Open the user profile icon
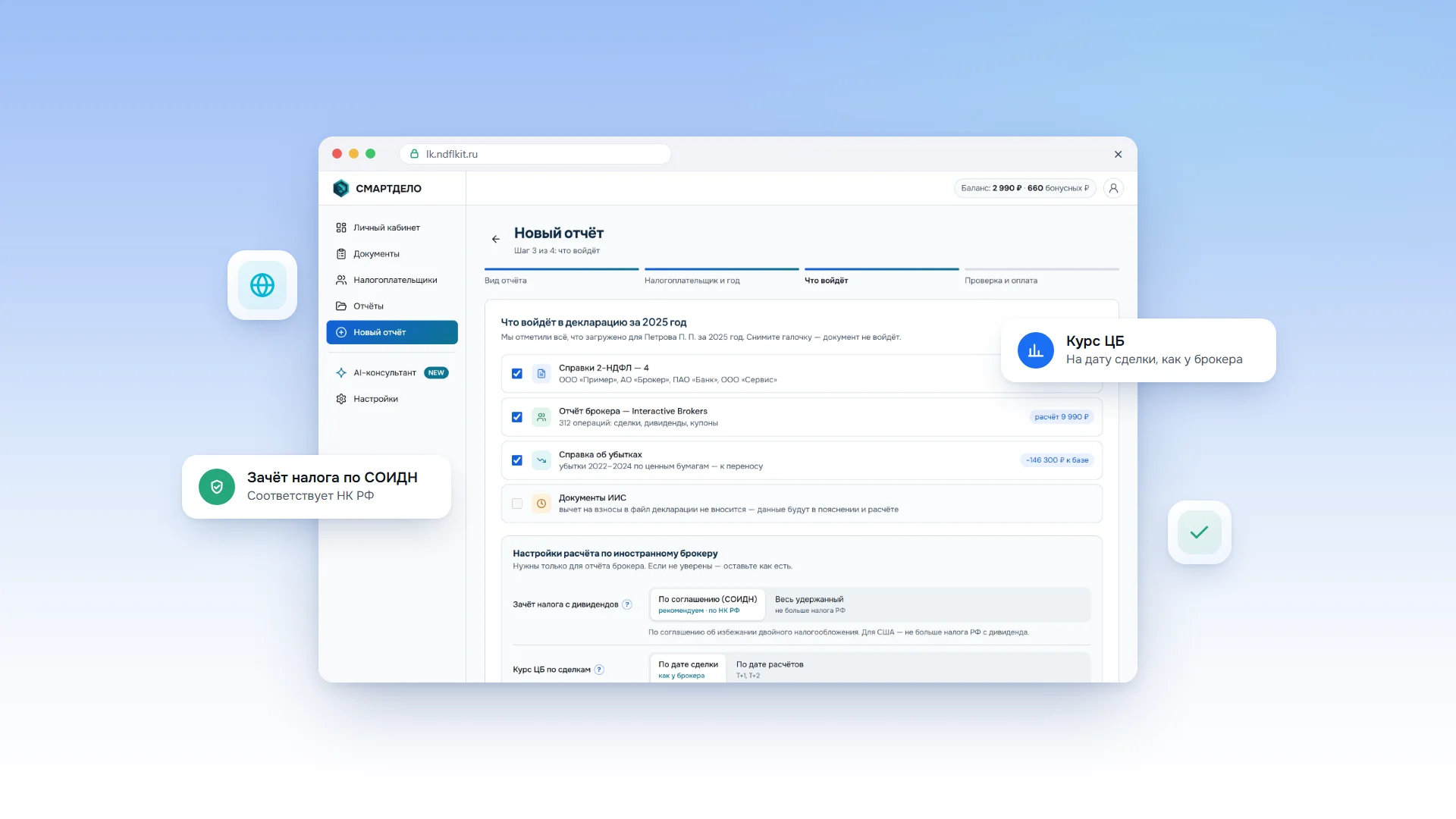1456x819 pixels. 1113,188
